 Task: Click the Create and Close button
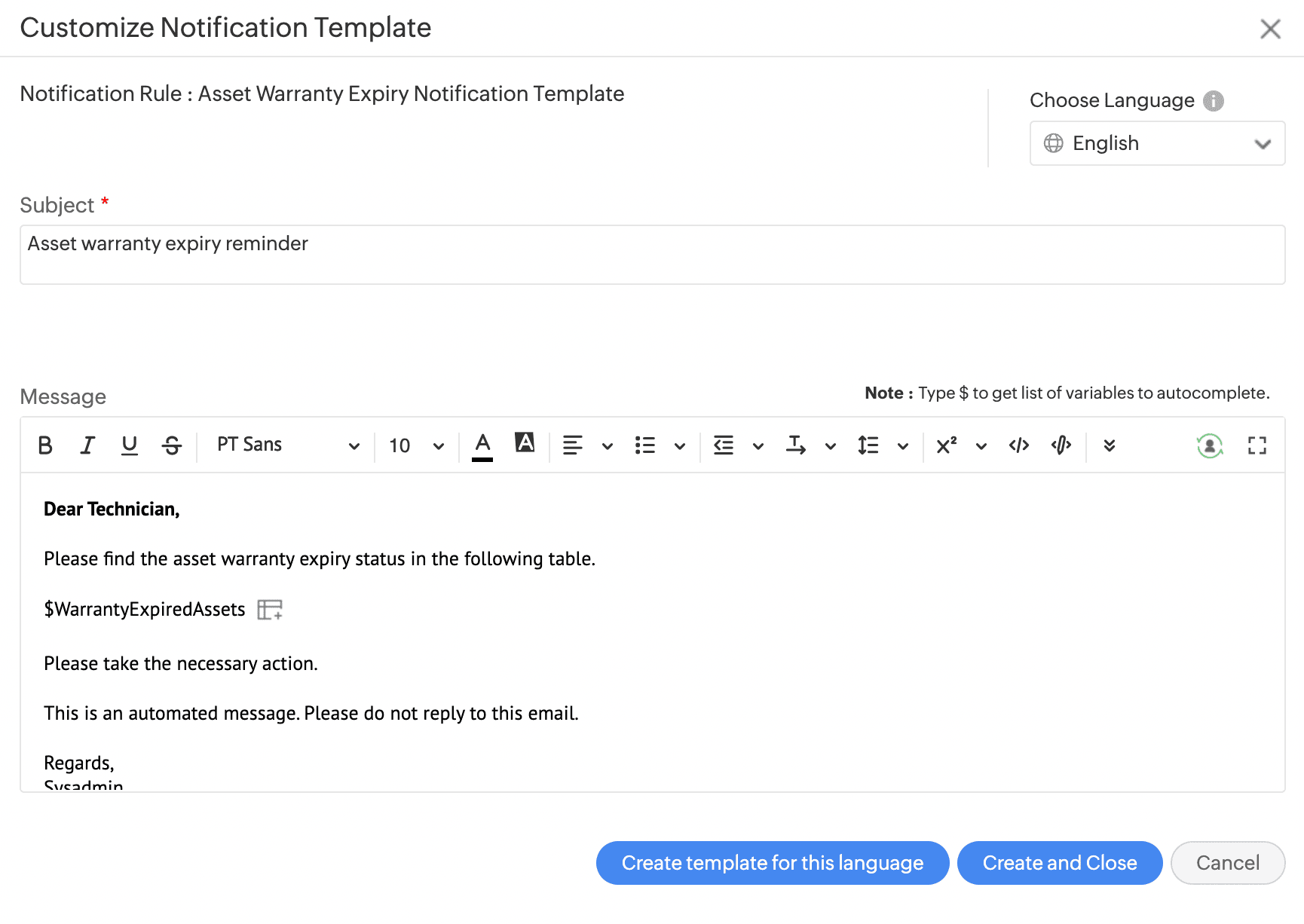coord(1059,863)
